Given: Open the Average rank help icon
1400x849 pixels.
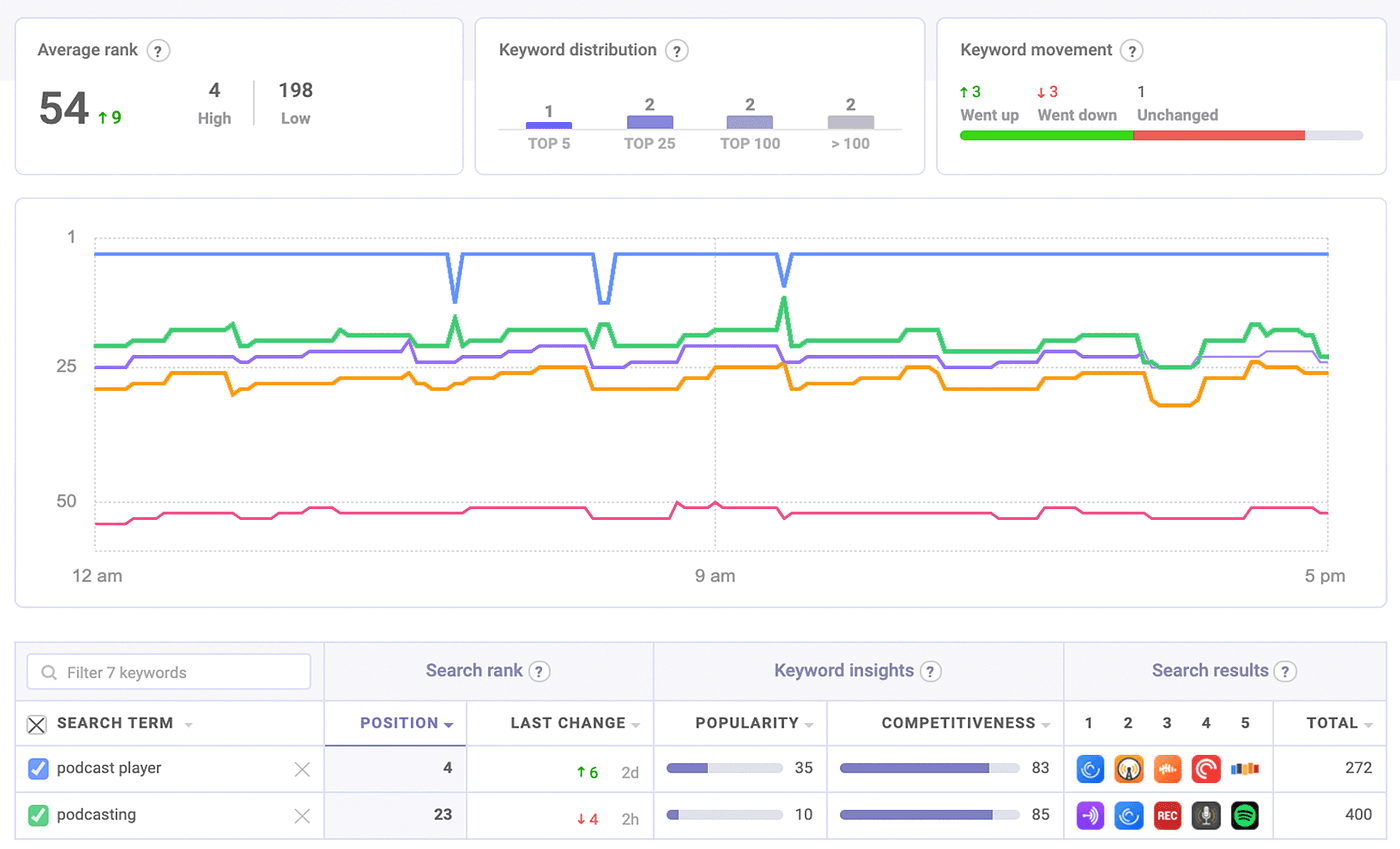Looking at the screenshot, I should pos(159,50).
